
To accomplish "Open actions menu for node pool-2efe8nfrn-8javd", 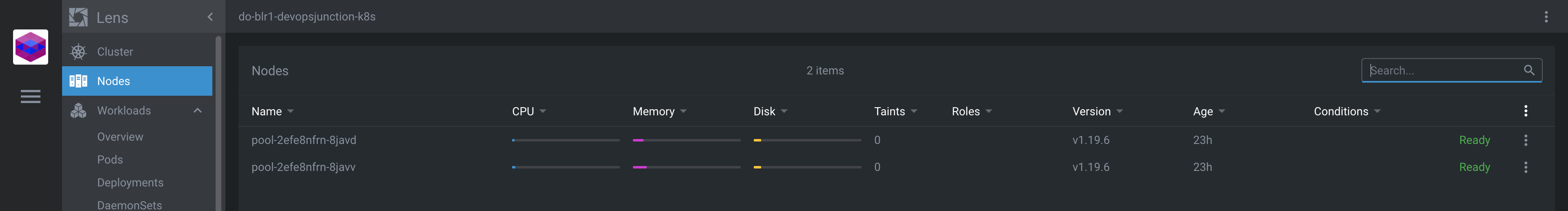I will point(1526,140).
